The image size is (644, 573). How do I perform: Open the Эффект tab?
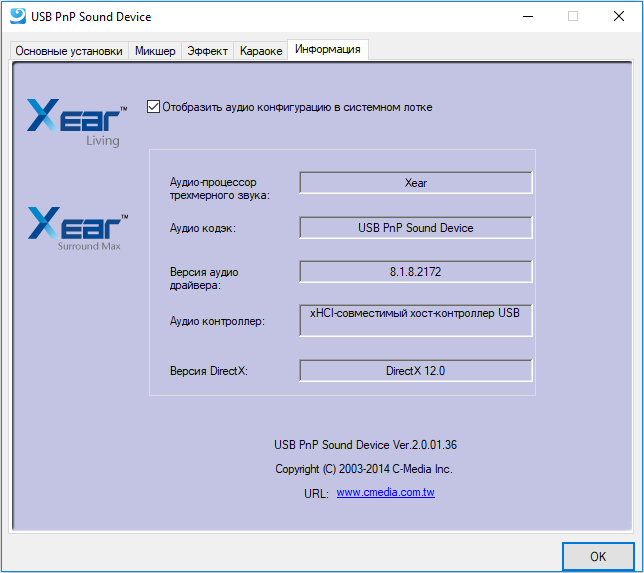(207, 51)
